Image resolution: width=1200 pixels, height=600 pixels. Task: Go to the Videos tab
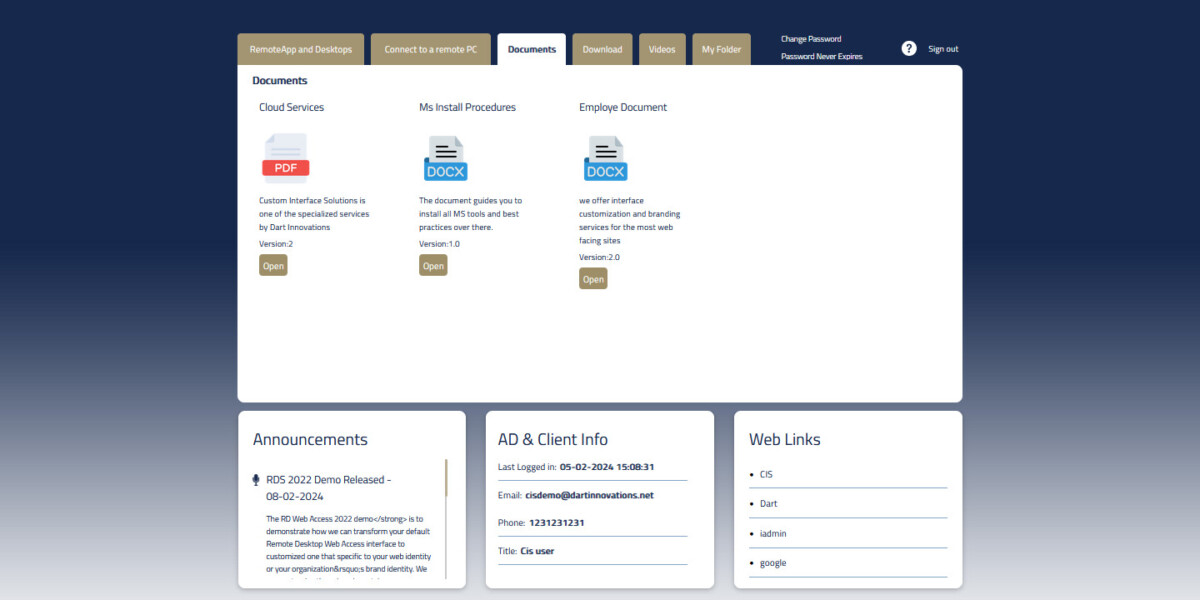tap(662, 50)
